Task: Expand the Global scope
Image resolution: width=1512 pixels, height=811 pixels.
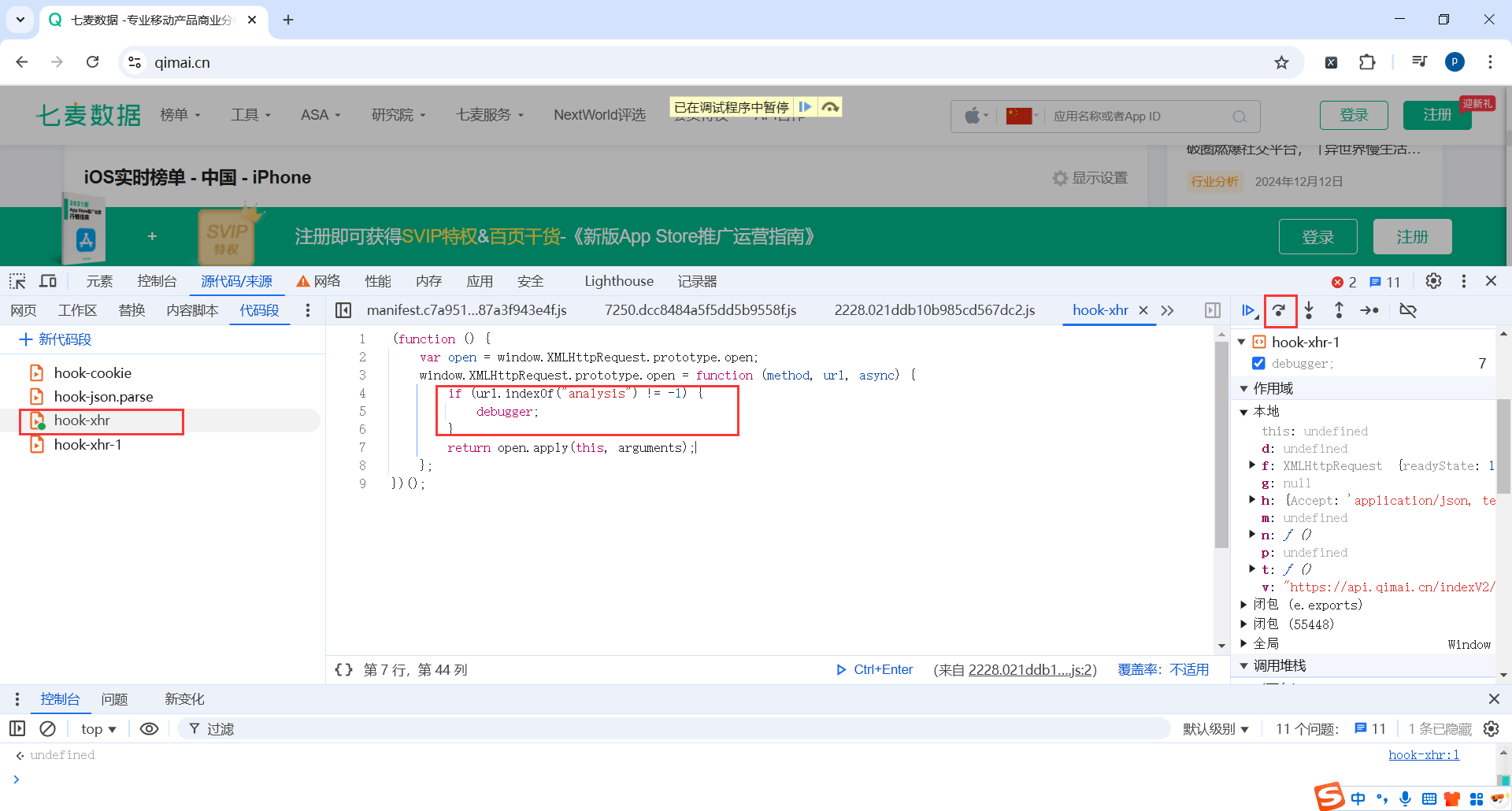Action: tap(1243, 643)
